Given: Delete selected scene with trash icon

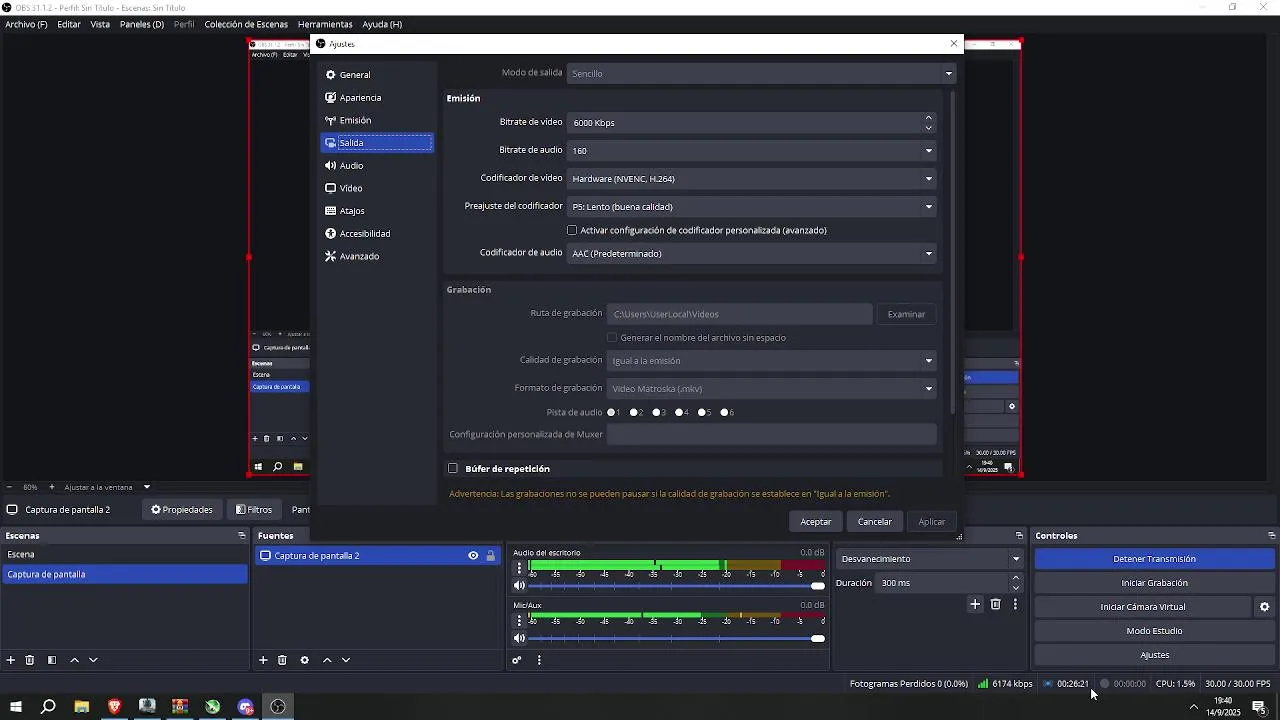Looking at the screenshot, I should click(30, 660).
